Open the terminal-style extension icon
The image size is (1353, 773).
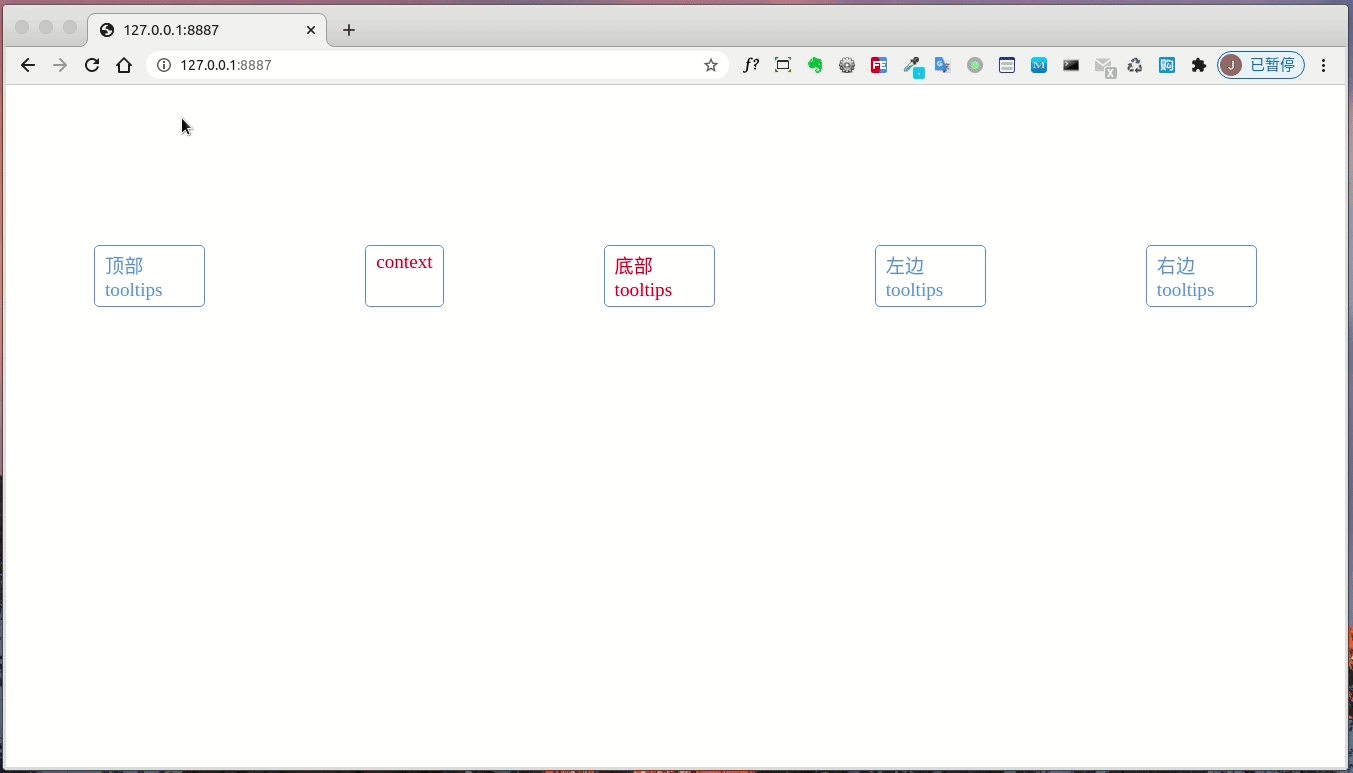pyautogui.click(x=1071, y=65)
